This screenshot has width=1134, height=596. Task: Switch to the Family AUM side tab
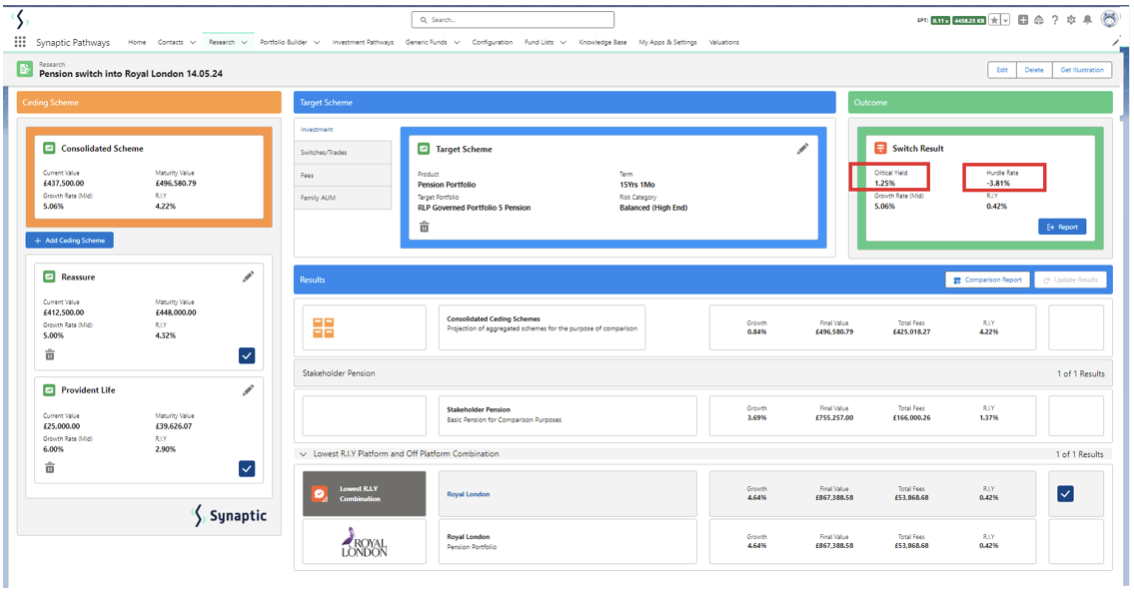(344, 198)
